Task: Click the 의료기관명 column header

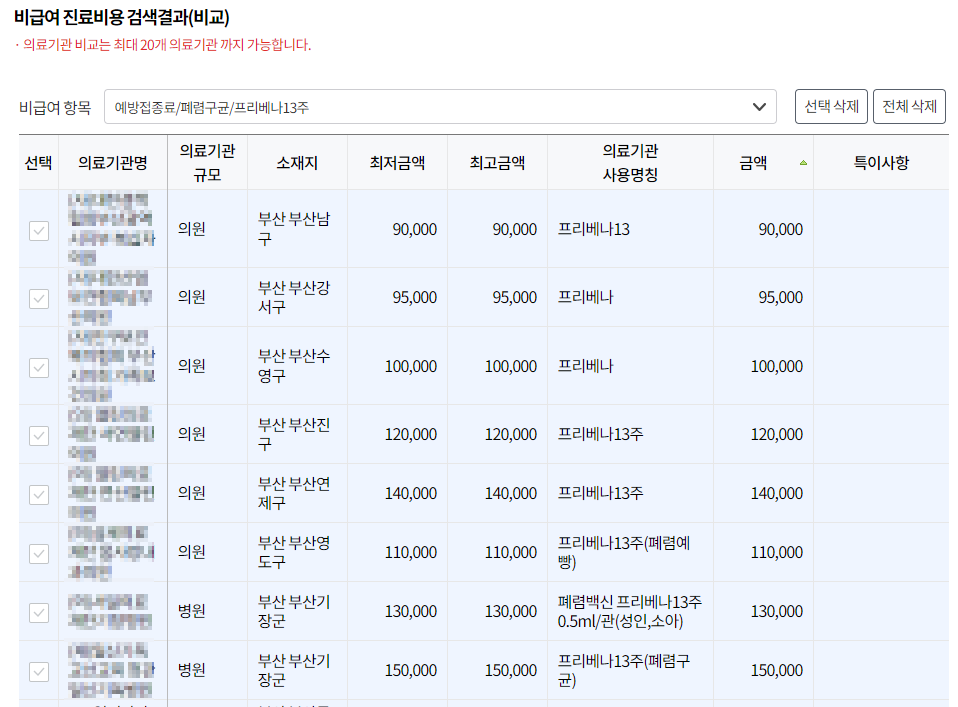Action: tap(113, 161)
